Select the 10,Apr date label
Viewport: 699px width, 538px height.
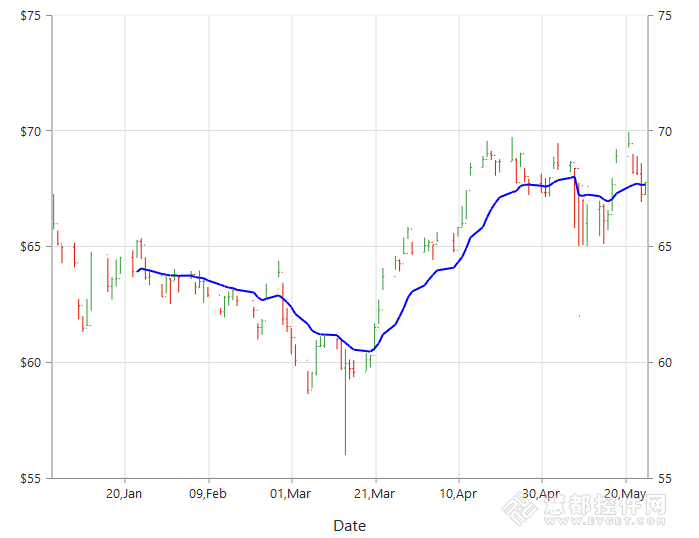point(458,494)
